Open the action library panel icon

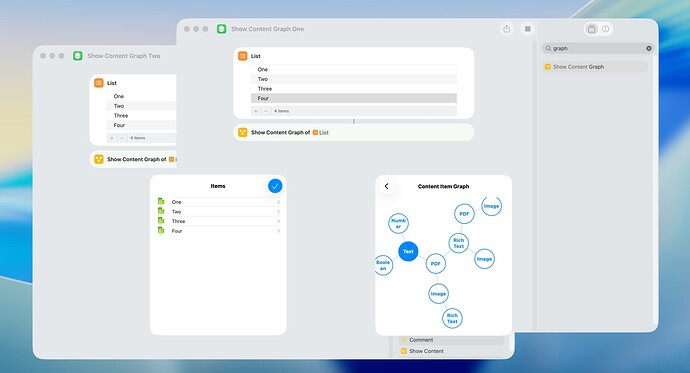592,29
